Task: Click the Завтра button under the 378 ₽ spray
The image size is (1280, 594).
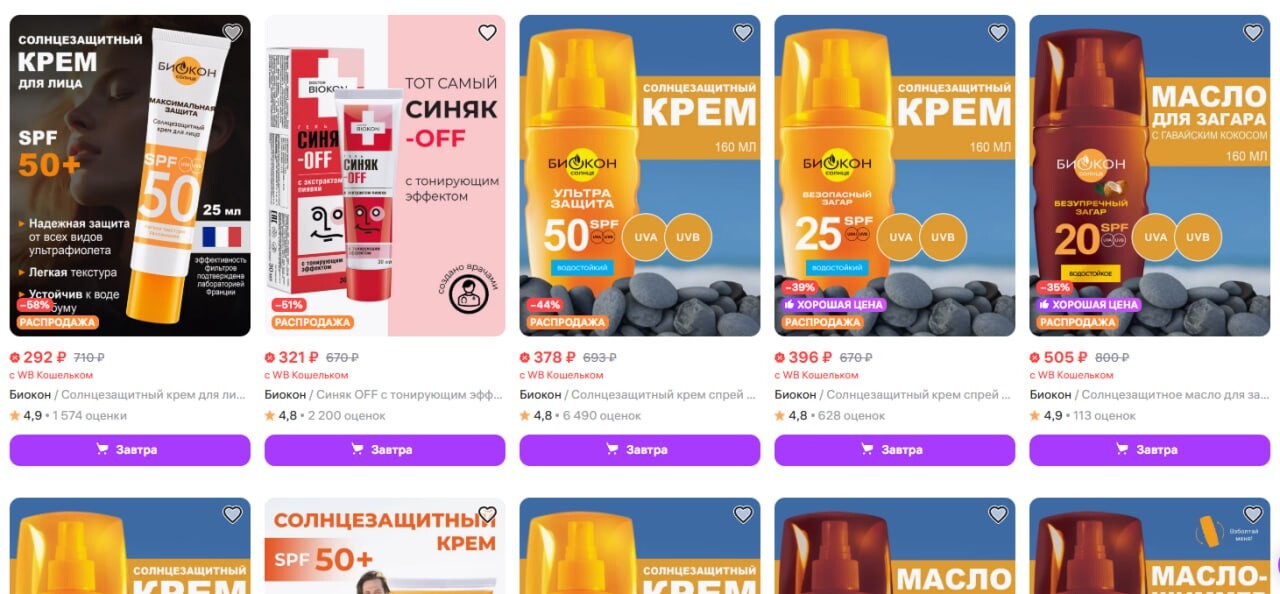Action: 640,450
